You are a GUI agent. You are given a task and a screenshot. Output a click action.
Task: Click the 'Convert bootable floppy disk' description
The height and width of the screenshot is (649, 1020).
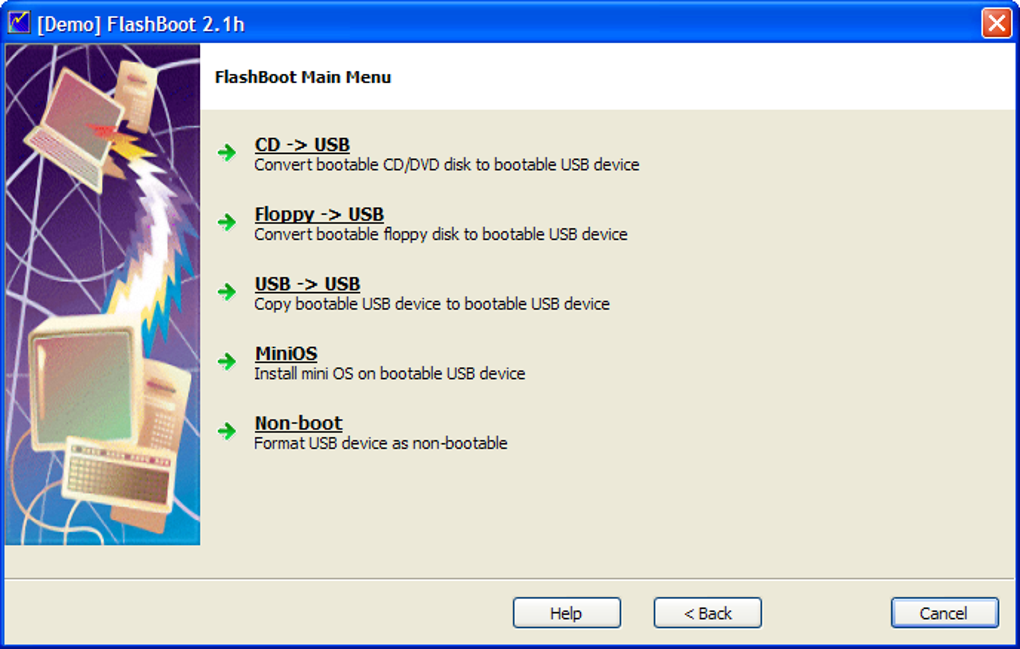click(x=441, y=235)
